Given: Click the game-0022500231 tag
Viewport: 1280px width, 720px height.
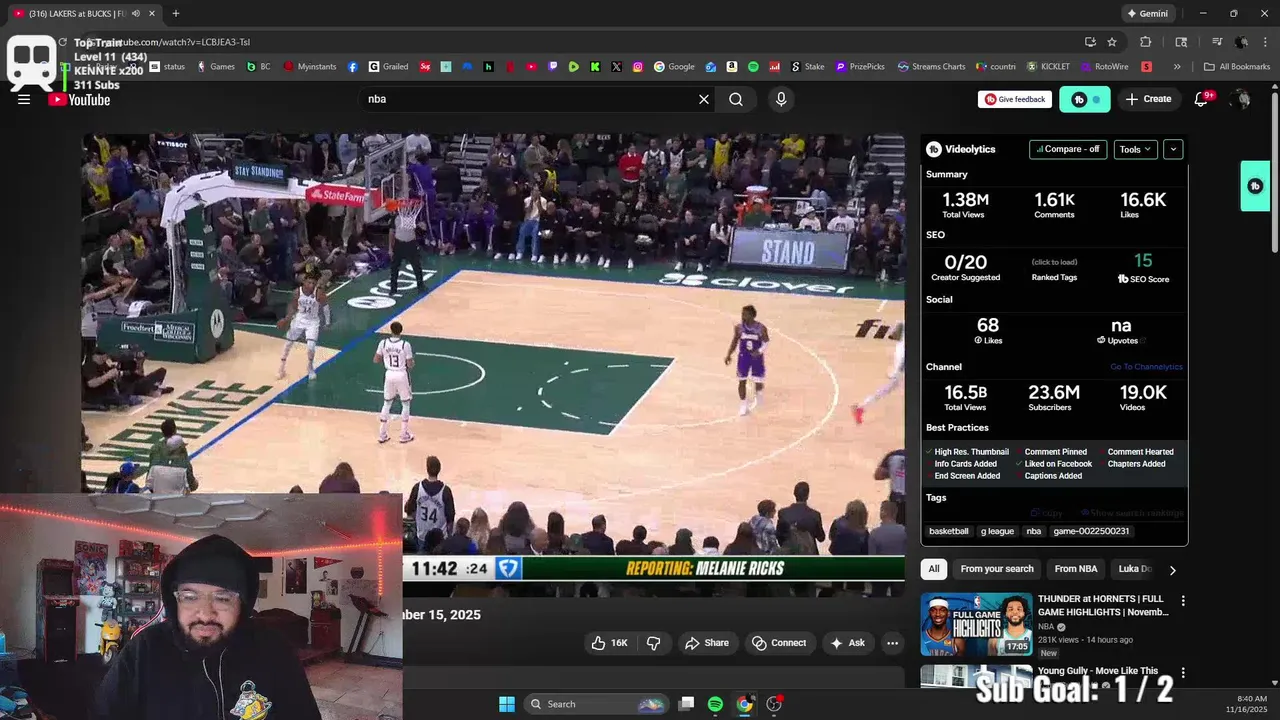Looking at the screenshot, I should pos(1091,531).
